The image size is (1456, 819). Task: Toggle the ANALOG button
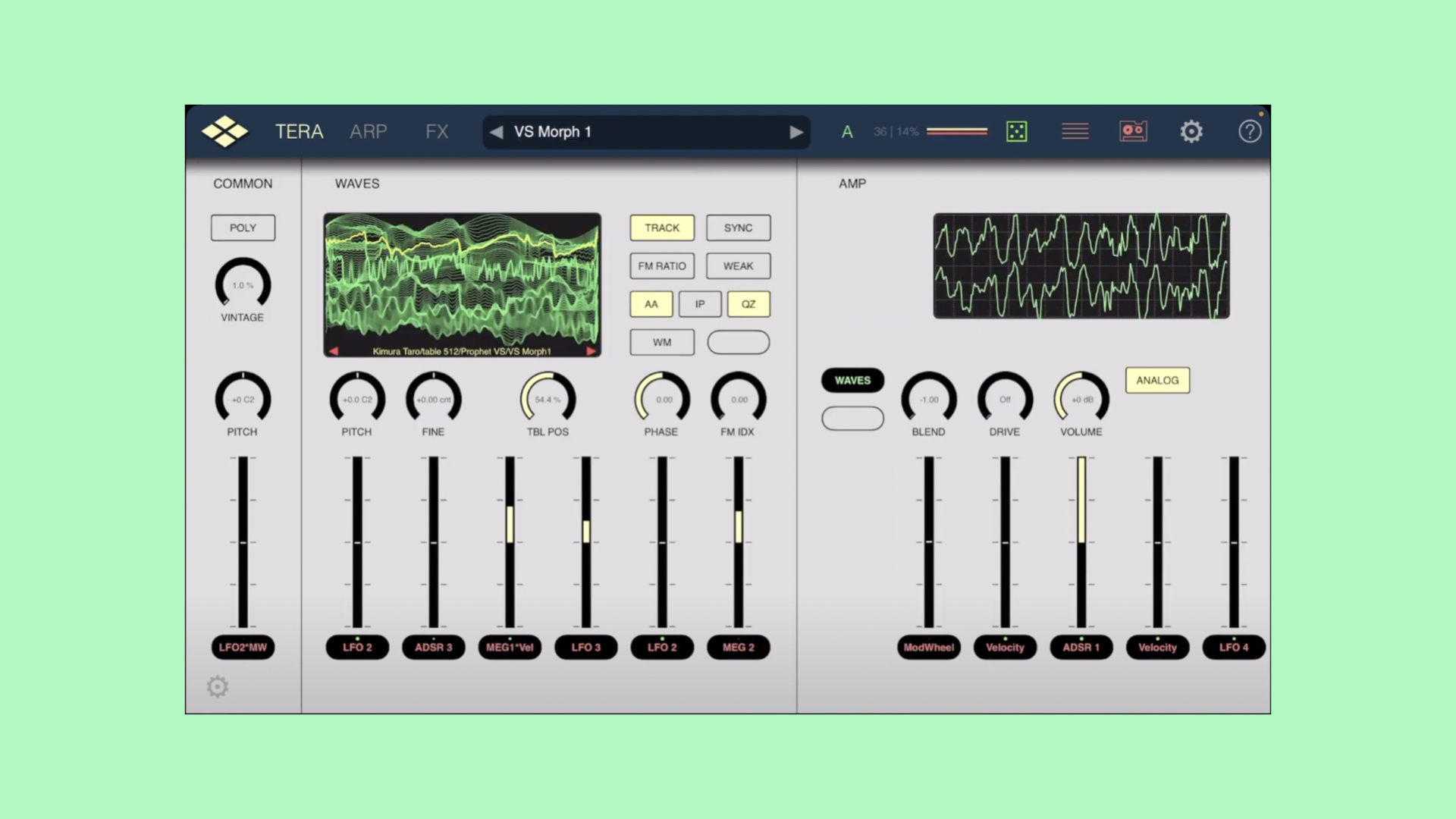click(x=1157, y=380)
